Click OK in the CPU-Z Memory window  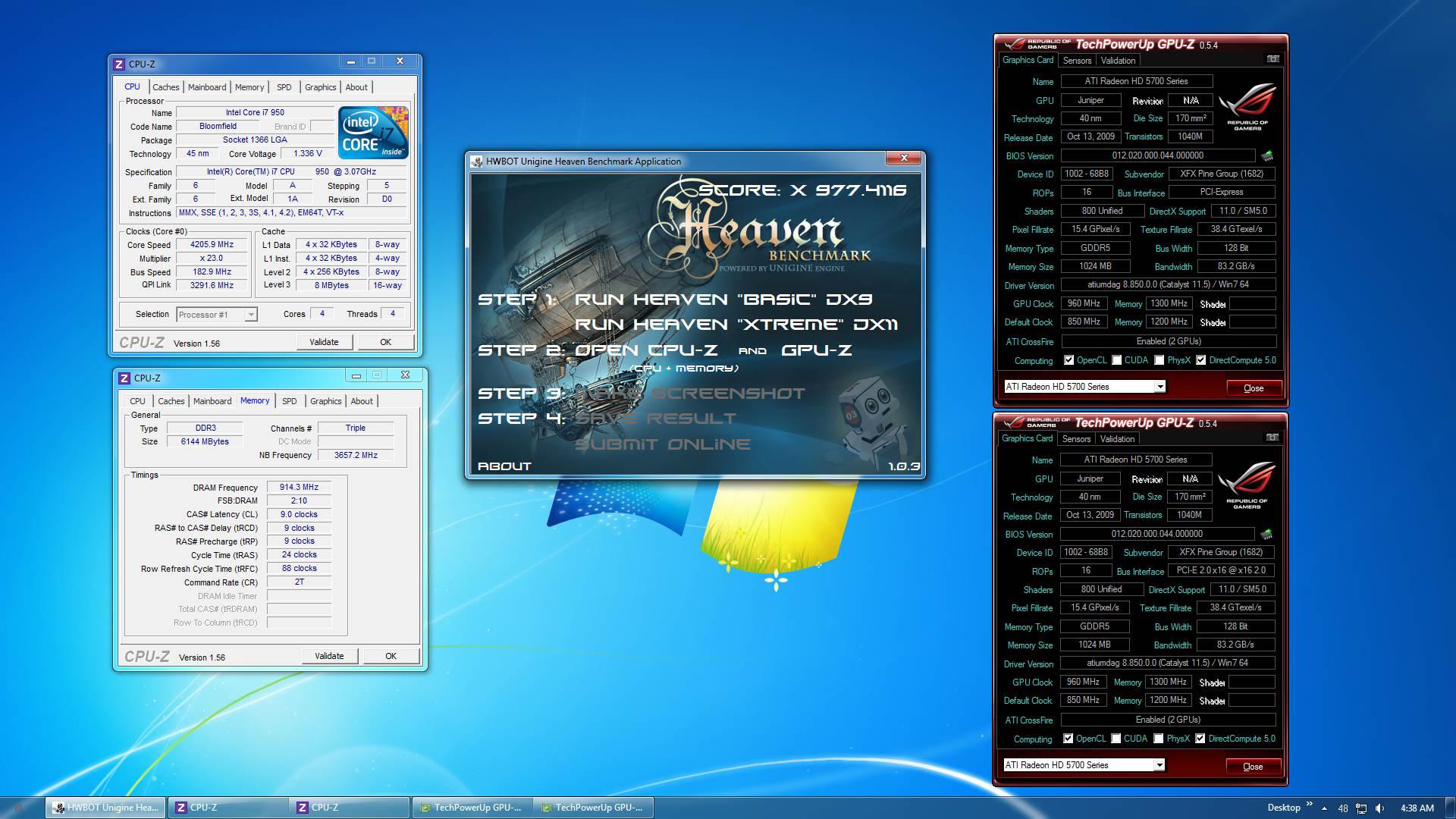coord(391,656)
